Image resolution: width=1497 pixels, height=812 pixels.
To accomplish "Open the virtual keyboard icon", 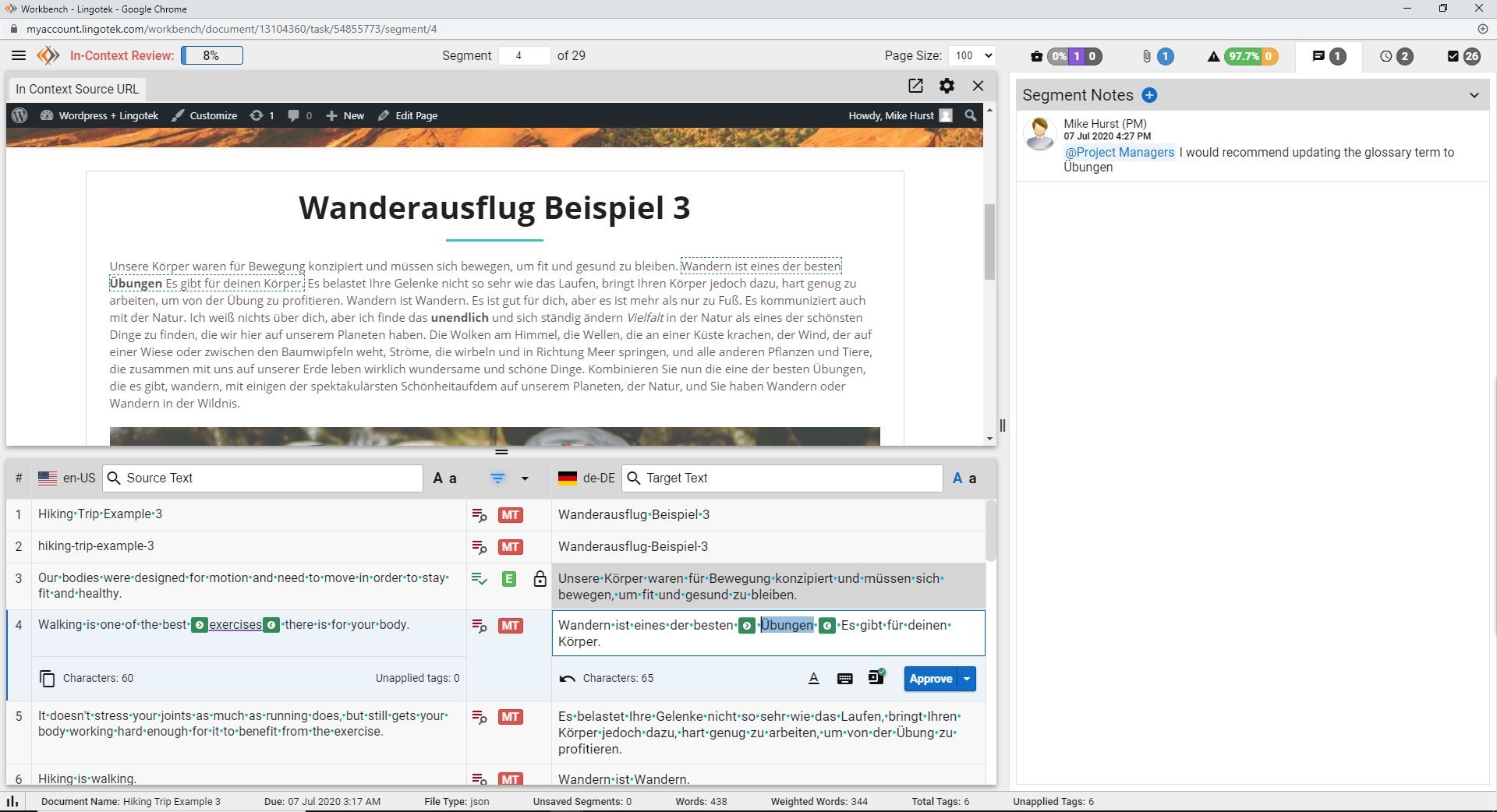I will (x=844, y=679).
